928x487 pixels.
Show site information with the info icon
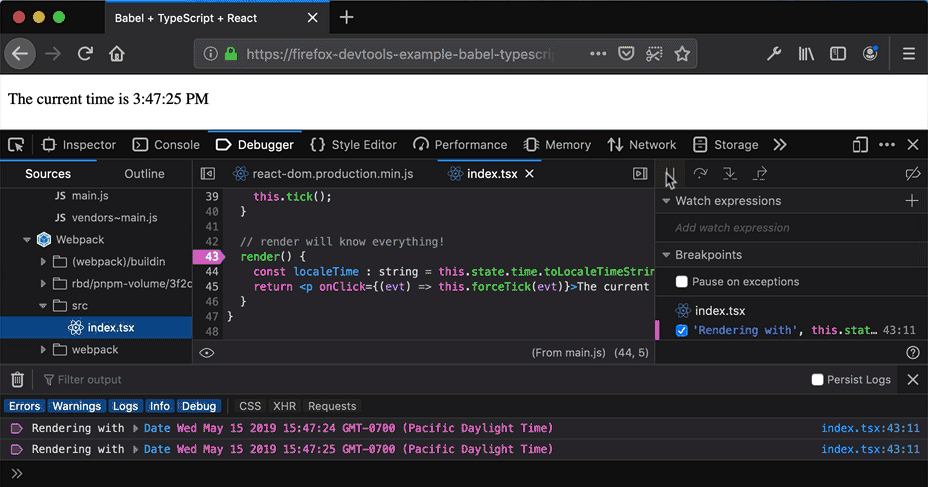(210, 54)
